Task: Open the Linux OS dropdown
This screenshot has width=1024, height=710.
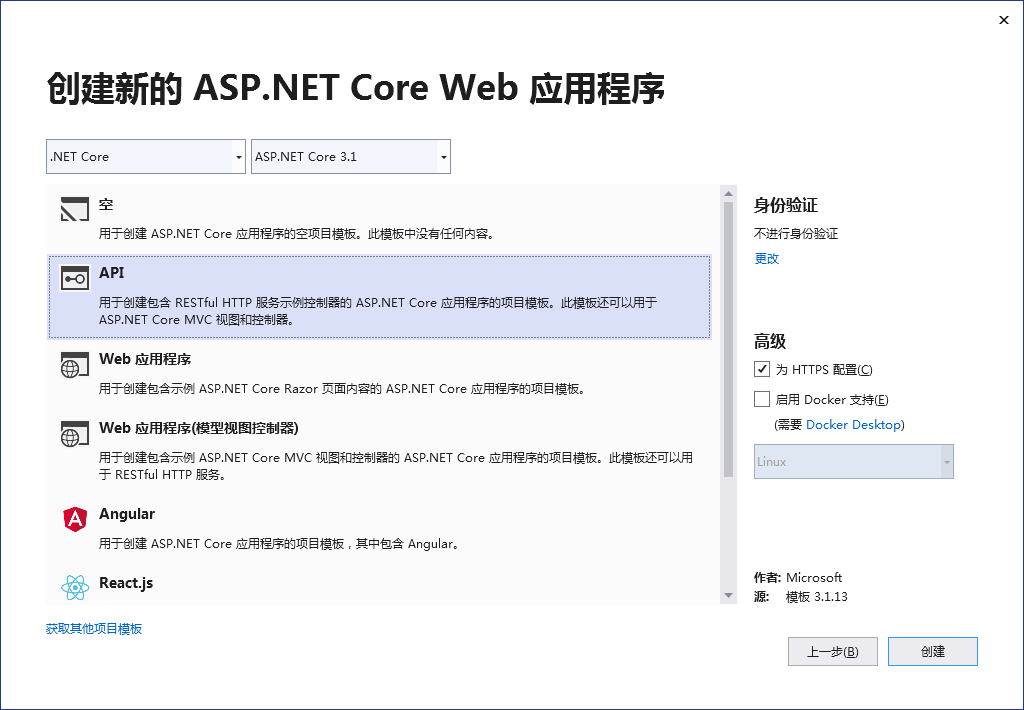Action: pos(854,461)
